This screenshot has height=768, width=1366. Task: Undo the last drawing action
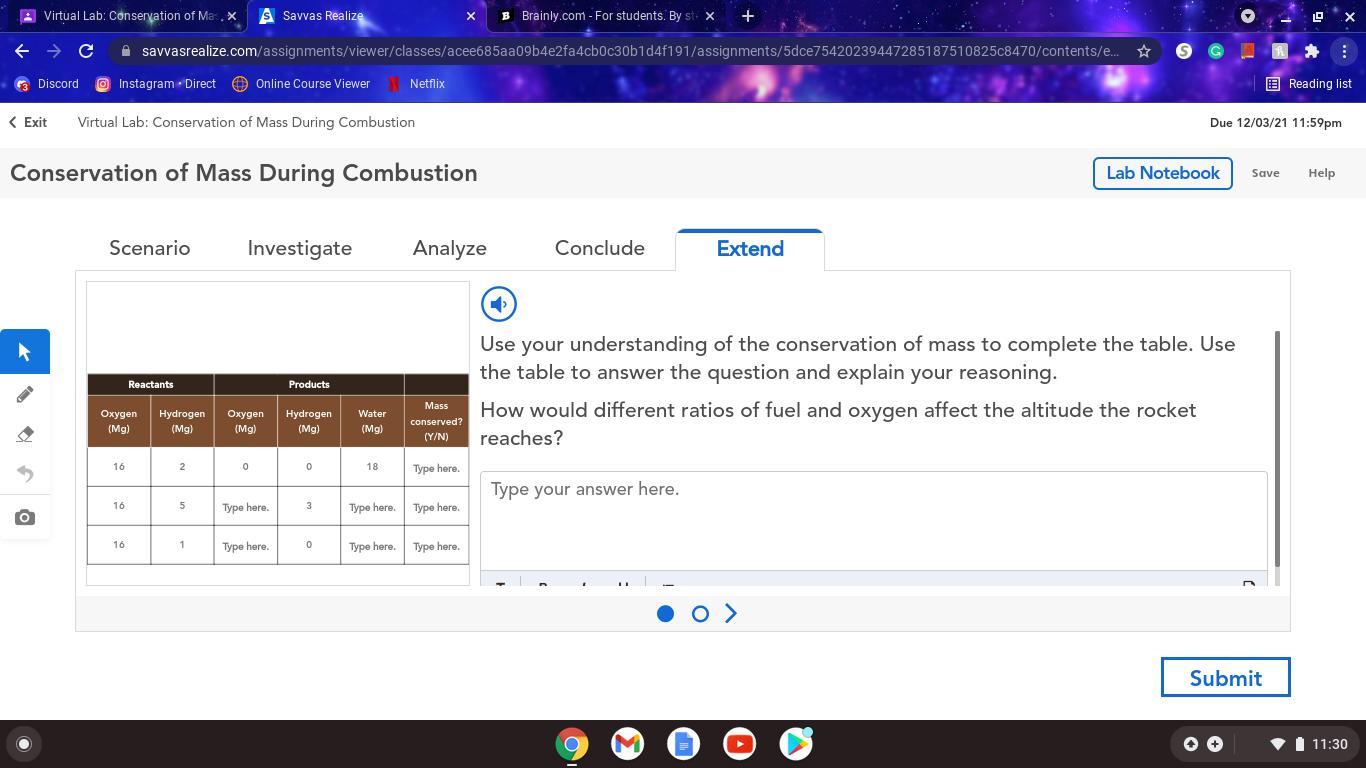[25, 474]
